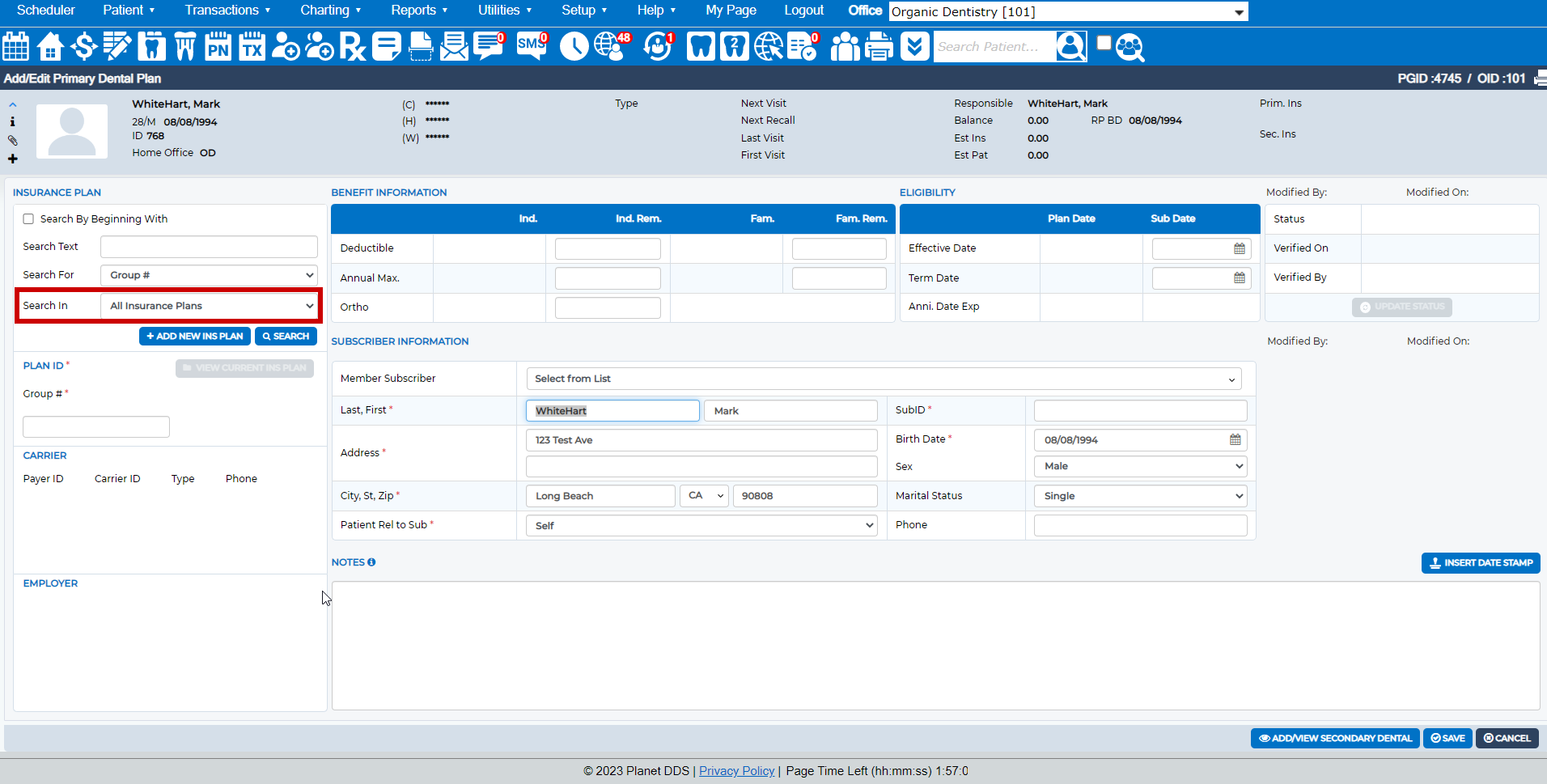
Task: Open the Office Organic Dentistry dropdown
Action: (1068, 11)
